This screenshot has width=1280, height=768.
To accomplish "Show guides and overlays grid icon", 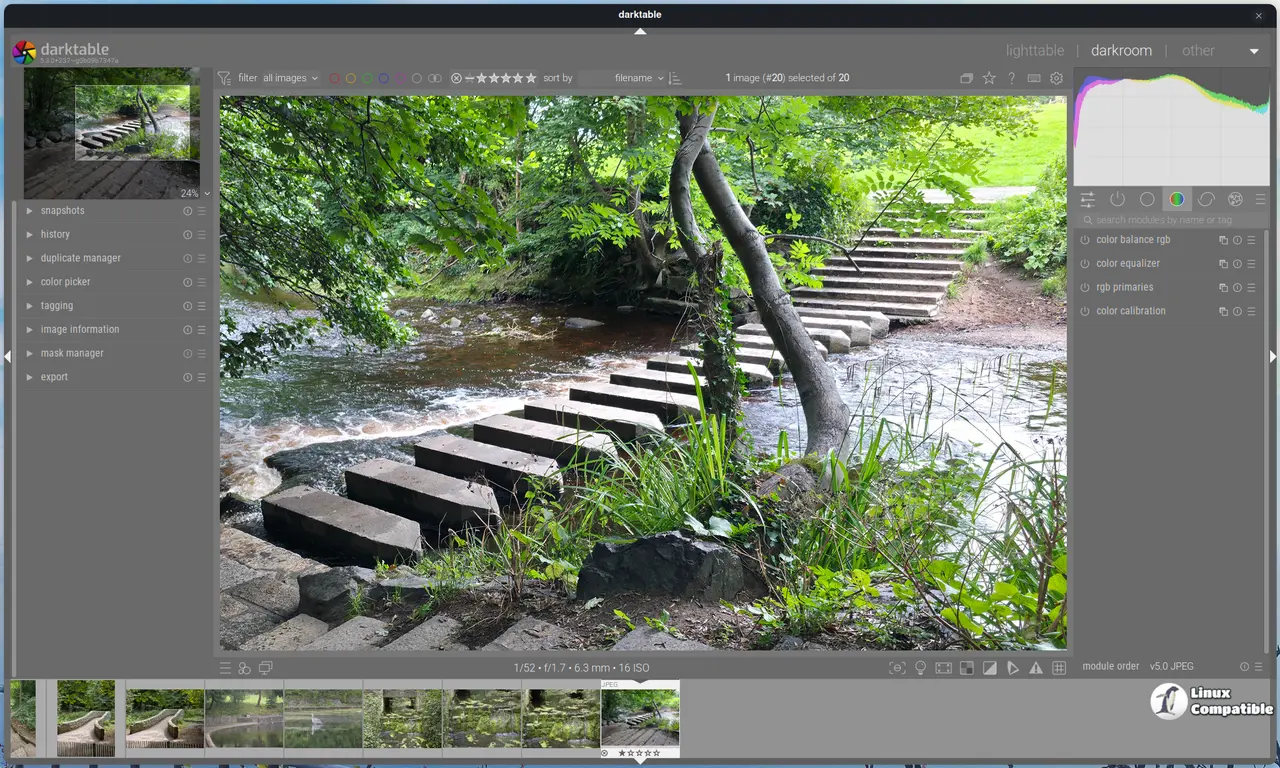I will 1059,668.
